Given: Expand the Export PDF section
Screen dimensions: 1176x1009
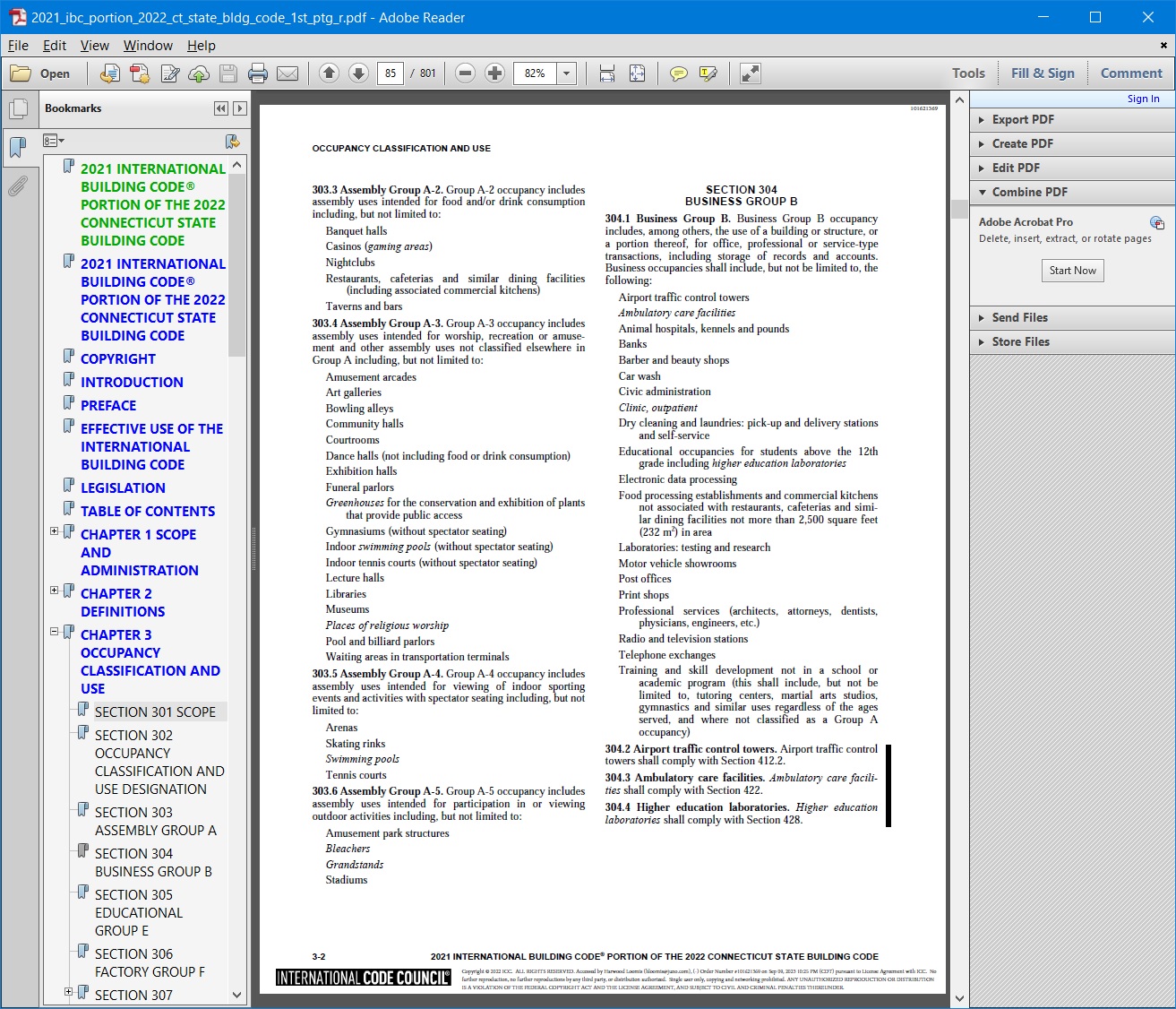Looking at the screenshot, I should pyautogui.click(x=983, y=119).
